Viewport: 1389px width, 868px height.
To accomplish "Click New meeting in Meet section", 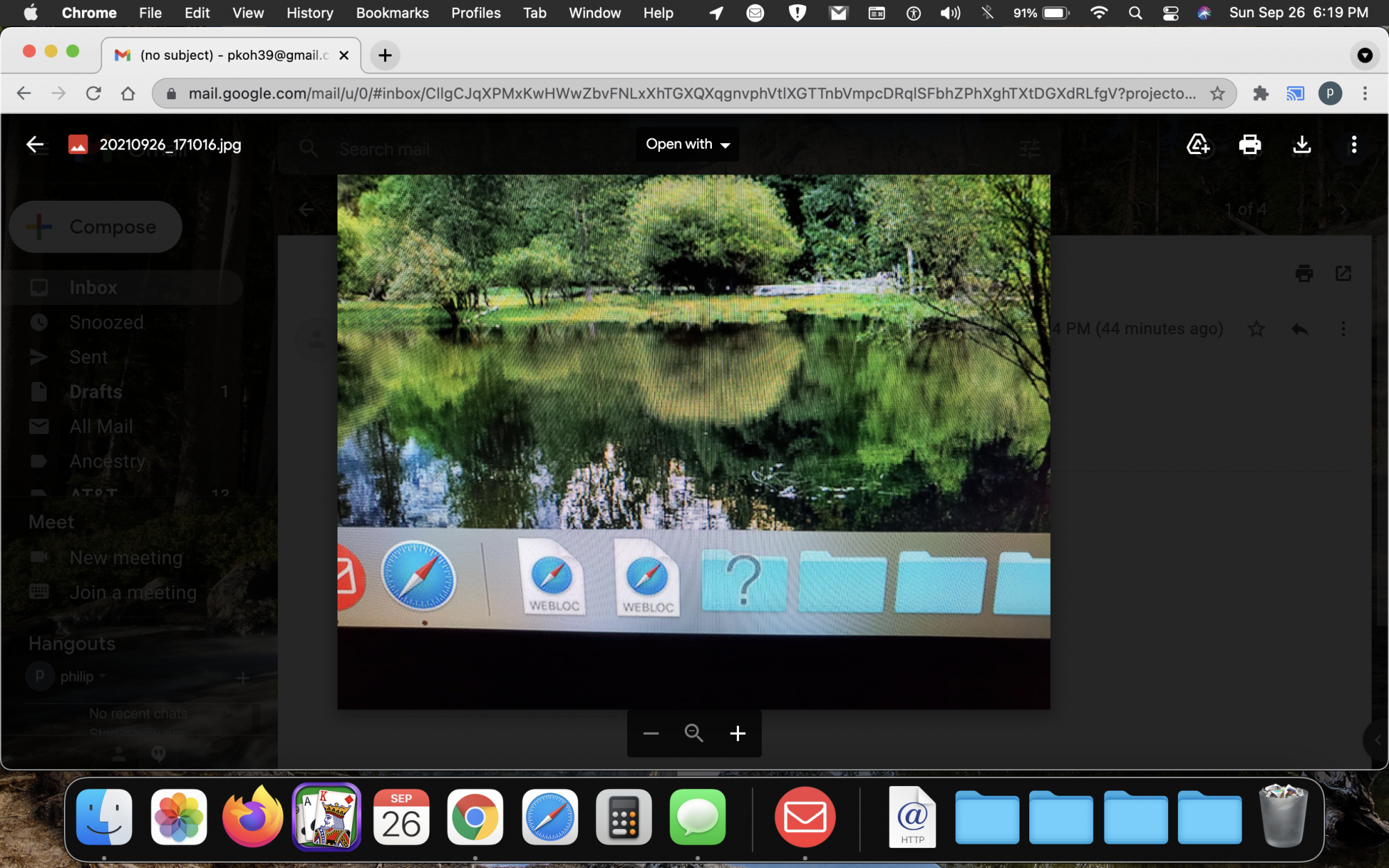I will tap(125, 558).
